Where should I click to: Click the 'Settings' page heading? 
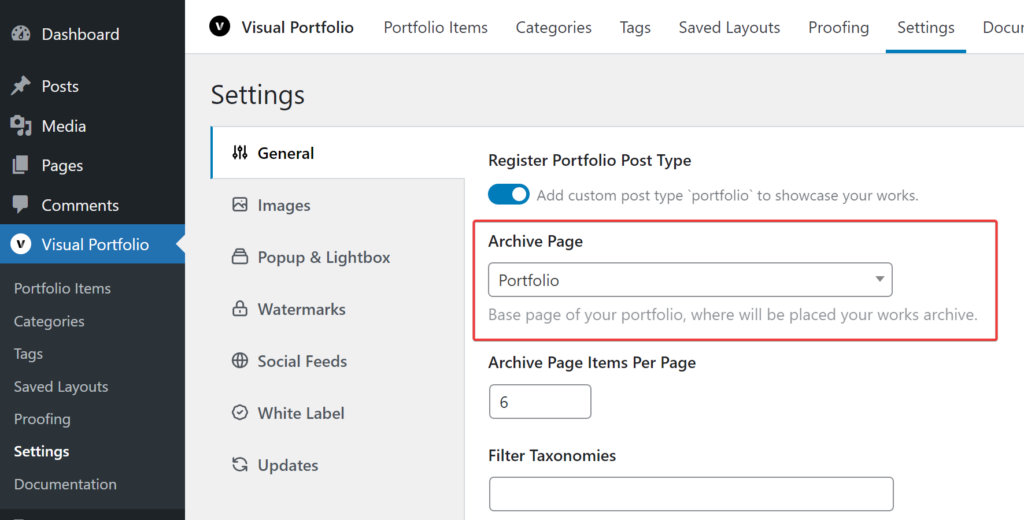coord(258,95)
